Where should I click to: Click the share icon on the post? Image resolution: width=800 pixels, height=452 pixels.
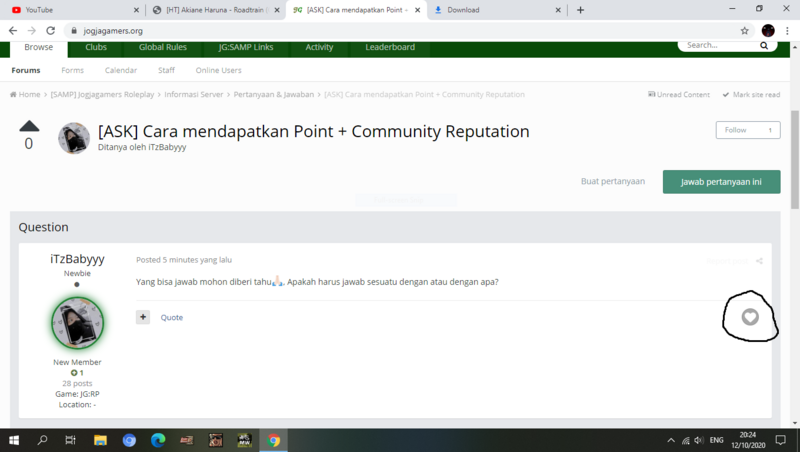(x=759, y=261)
